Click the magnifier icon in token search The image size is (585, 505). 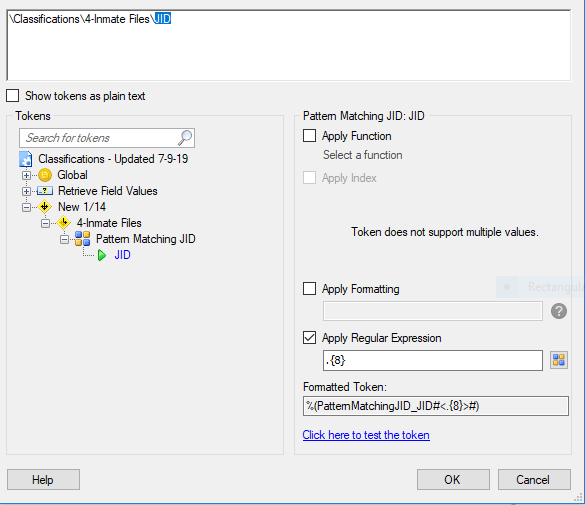click(x=185, y=138)
